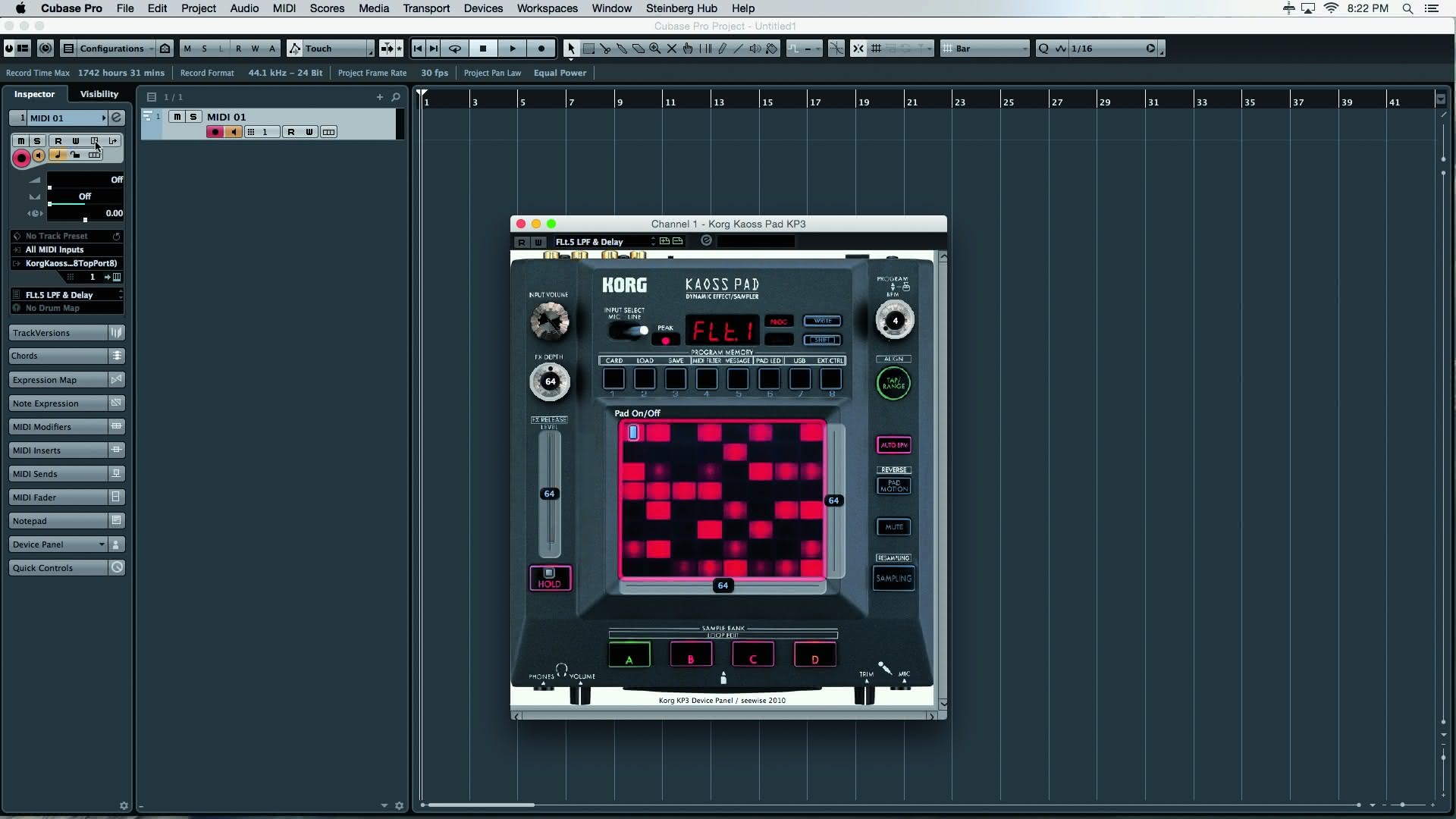Open the MIDI menu
The image size is (1456, 819).
click(x=284, y=8)
